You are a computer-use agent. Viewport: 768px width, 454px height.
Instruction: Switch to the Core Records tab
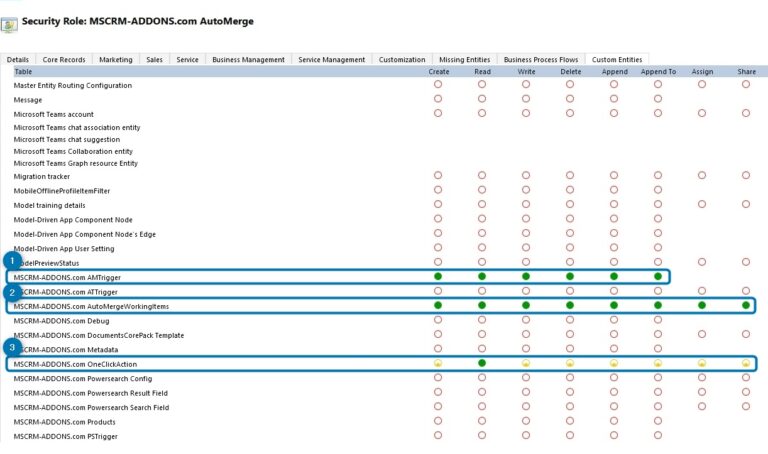(64, 60)
